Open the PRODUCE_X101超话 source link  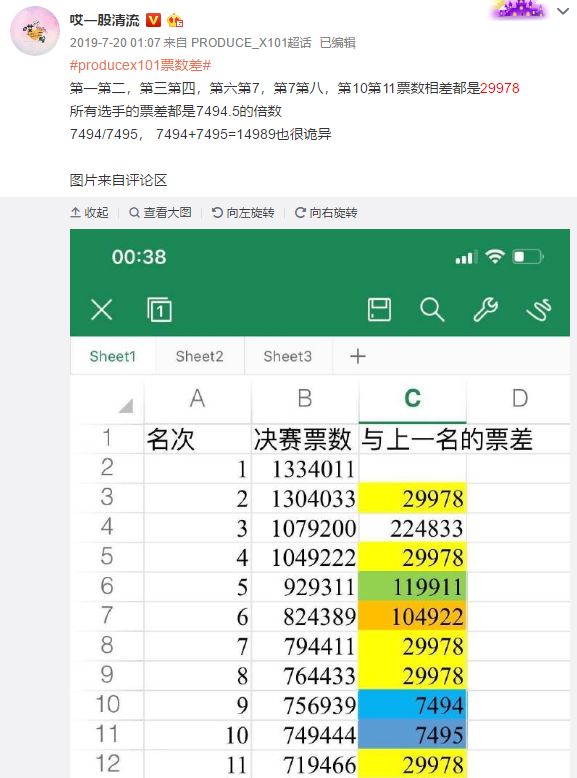coord(251,43)
